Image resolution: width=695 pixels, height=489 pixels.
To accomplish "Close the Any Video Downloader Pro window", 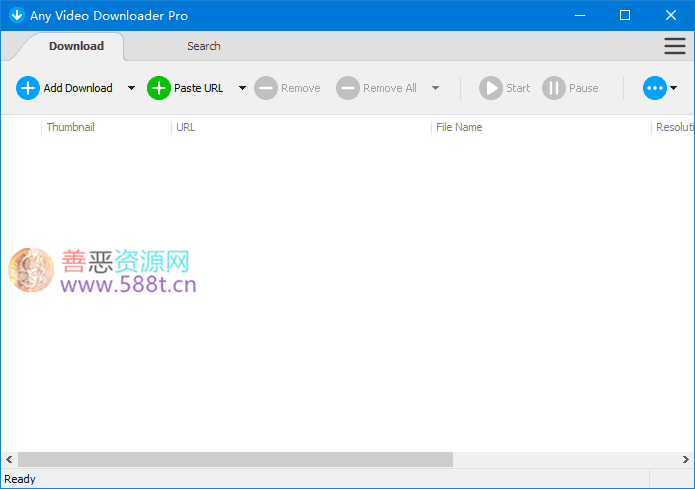I will coord(671,16).
